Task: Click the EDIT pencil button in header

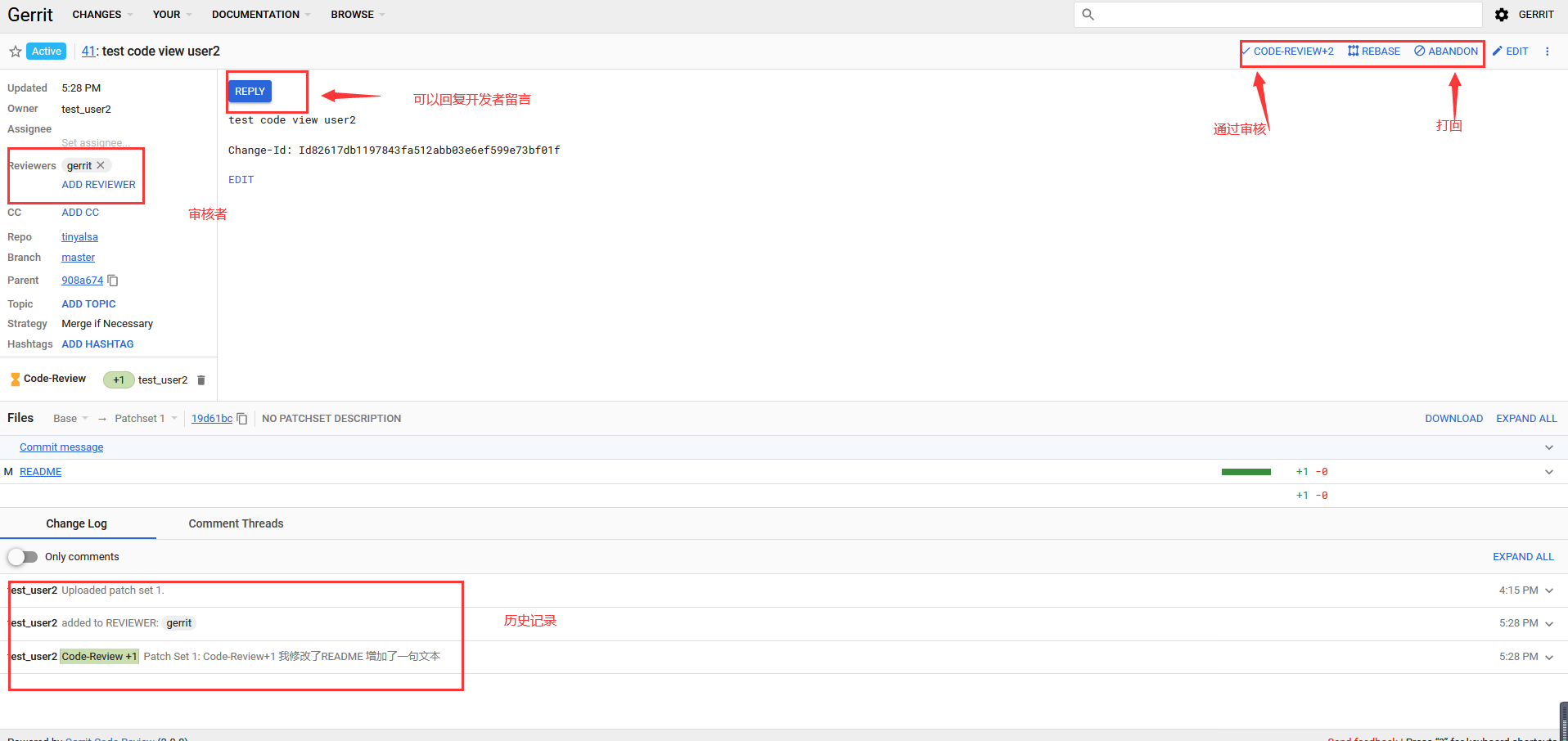Action: click(x=1511, y=52)
